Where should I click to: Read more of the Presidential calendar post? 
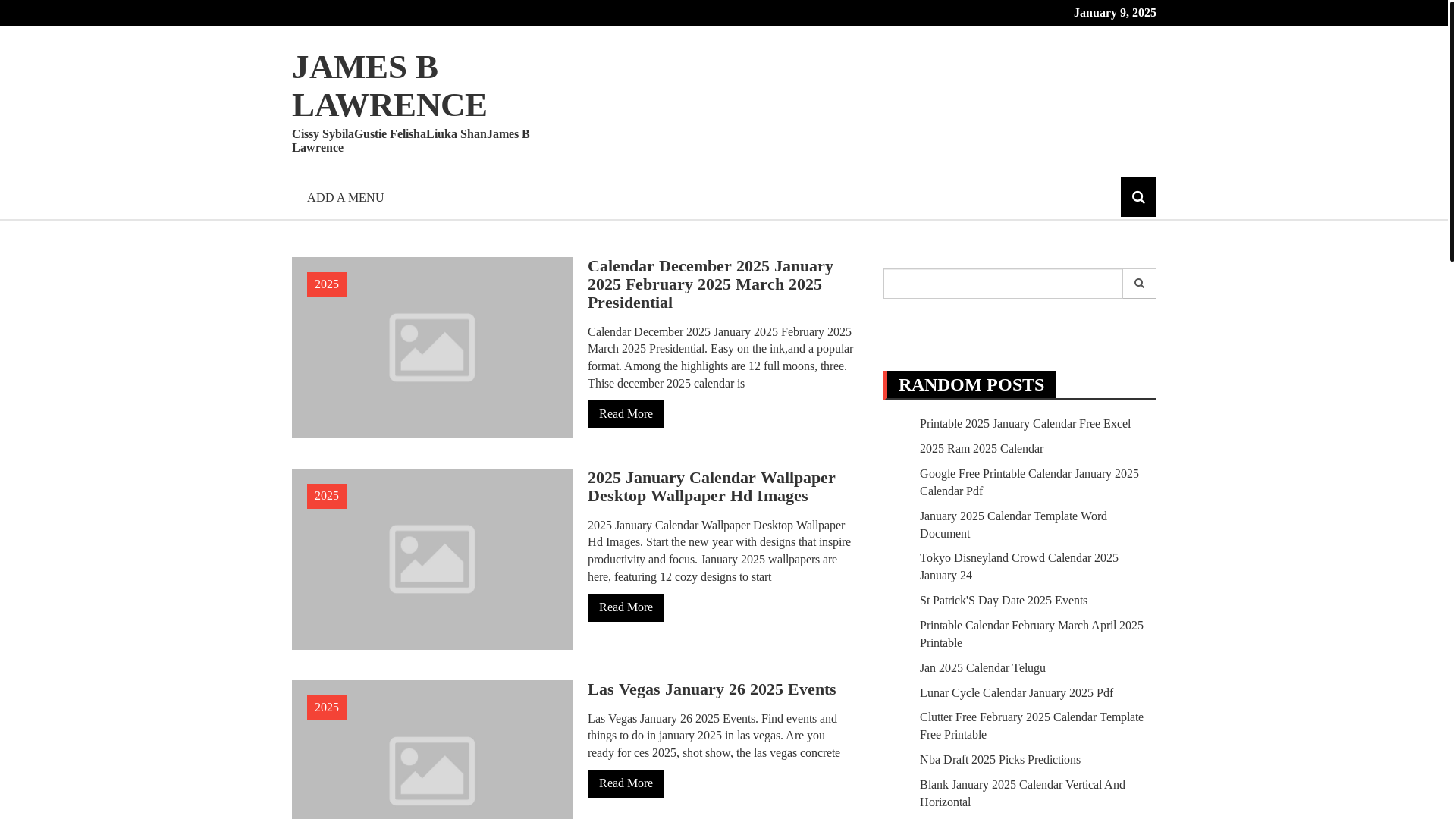coord(626,414)
